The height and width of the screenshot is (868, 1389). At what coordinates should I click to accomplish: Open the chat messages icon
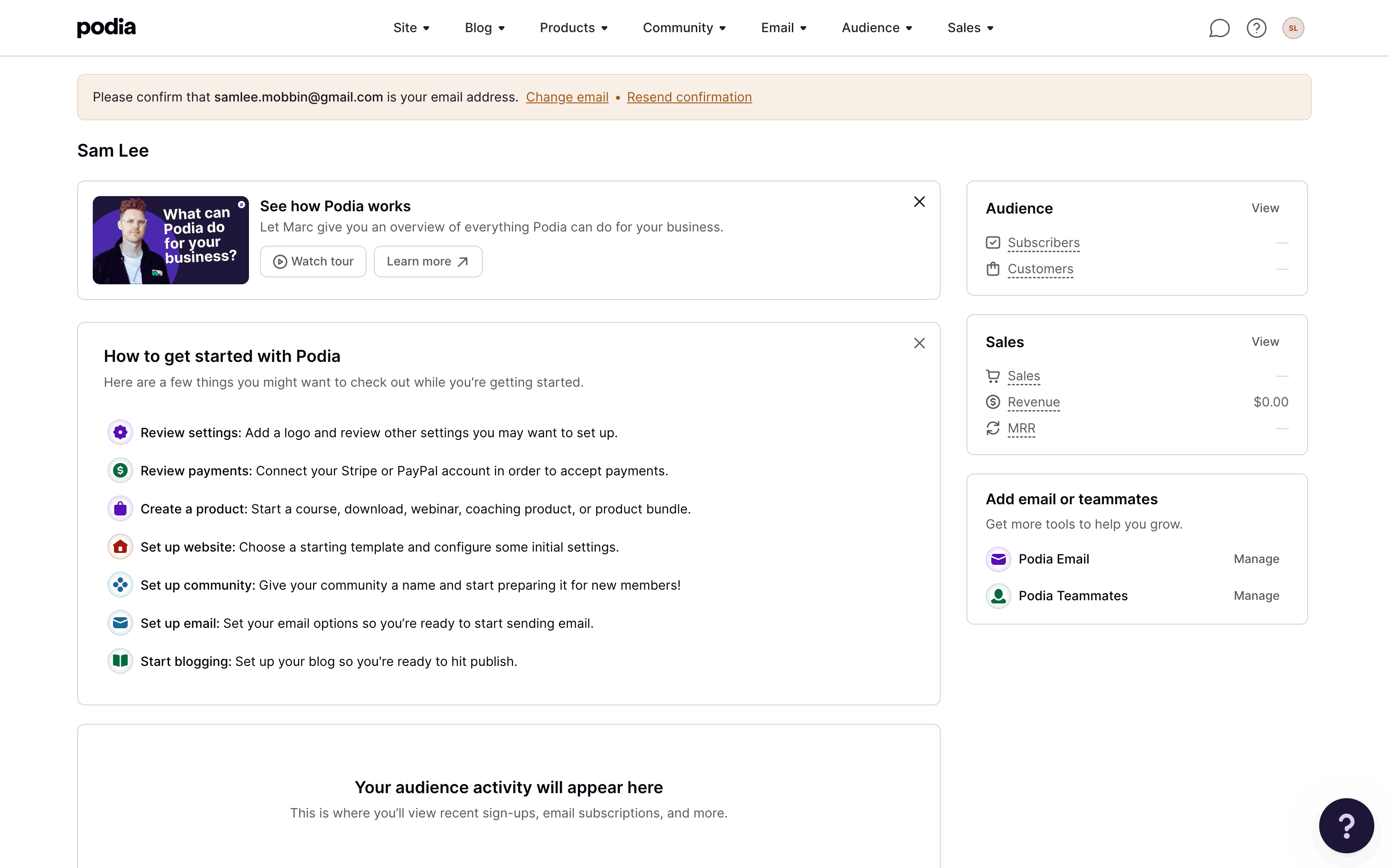[1219, 28]
